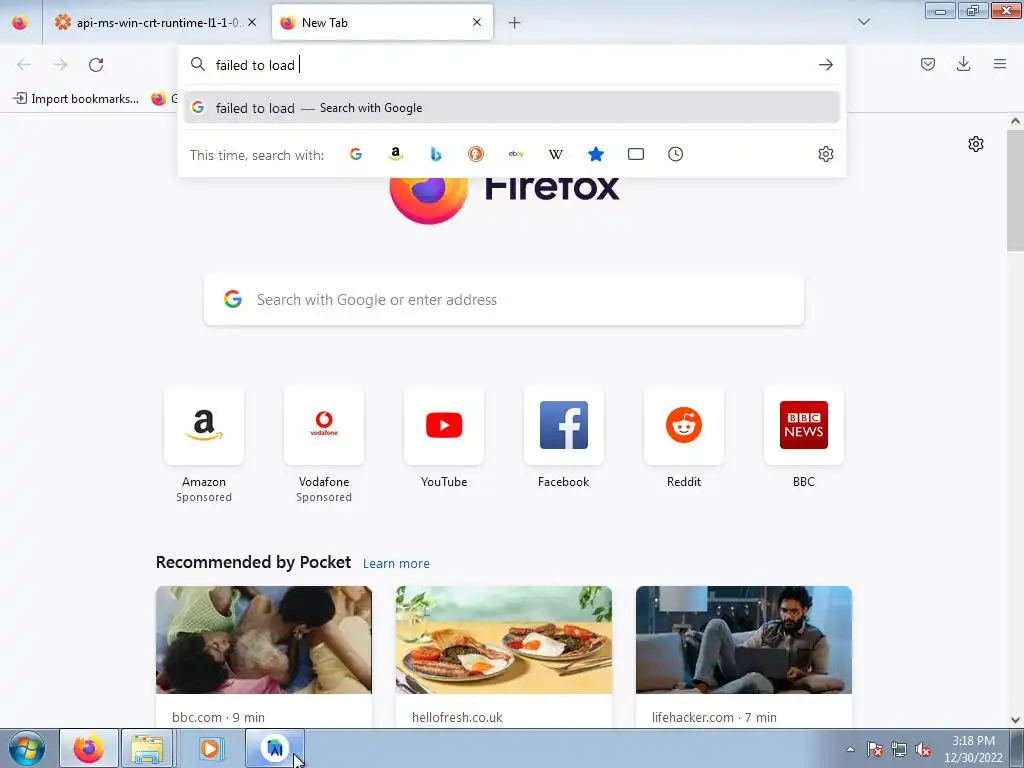
Task: Show hidden tray icons
Action: tap(850, 750)
